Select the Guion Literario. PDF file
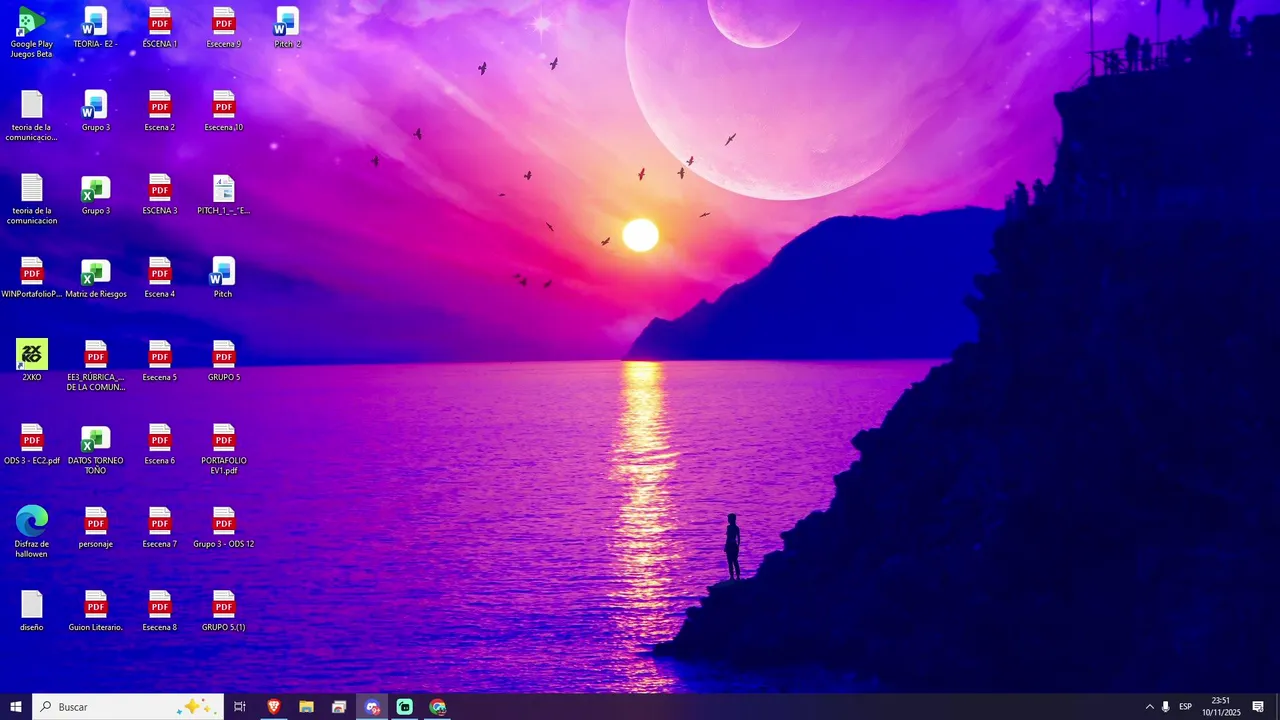Viewport: 1280px width, 720px height. tap(96, 611)
